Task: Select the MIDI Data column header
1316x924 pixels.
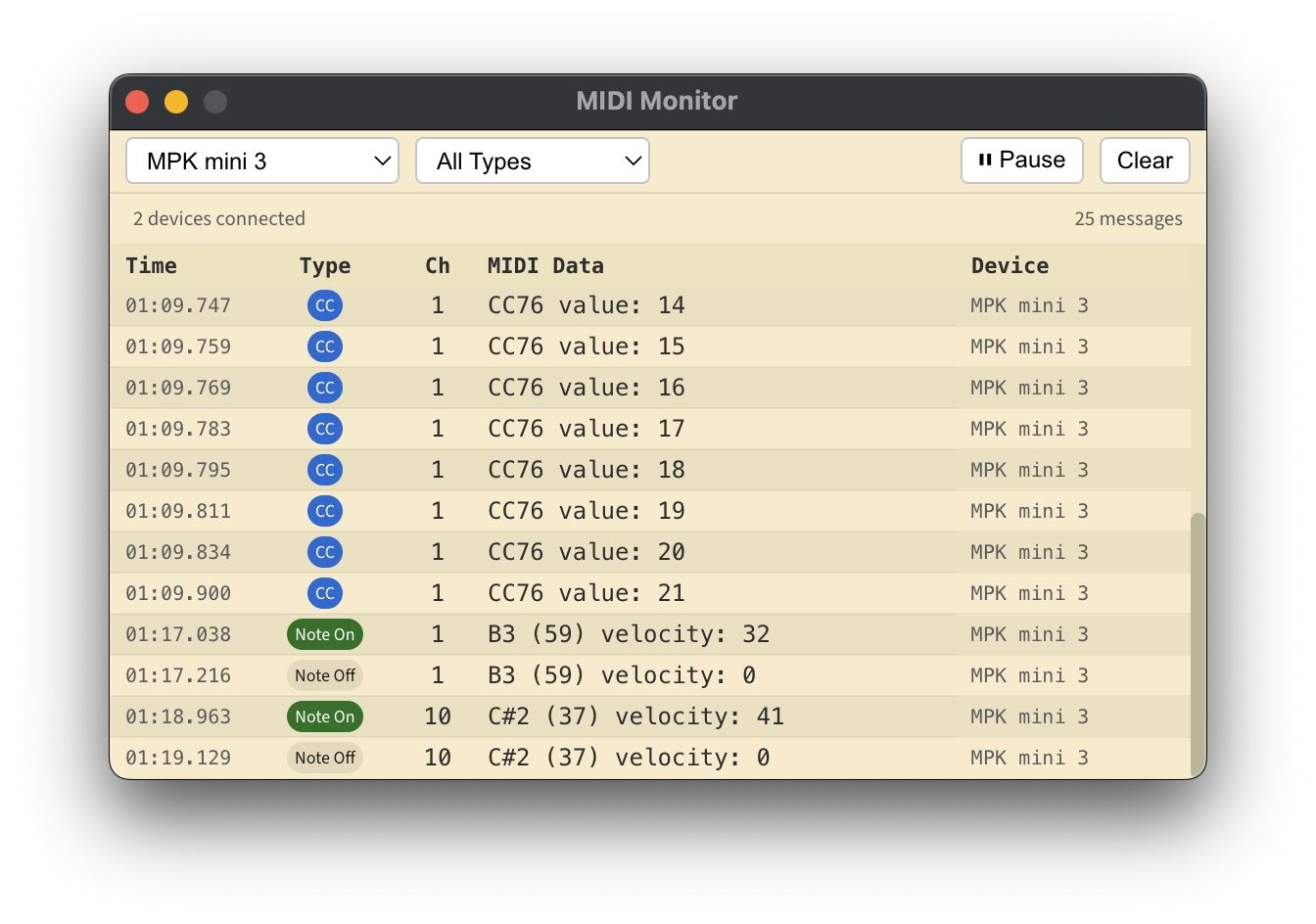Action: click(545, 265)
